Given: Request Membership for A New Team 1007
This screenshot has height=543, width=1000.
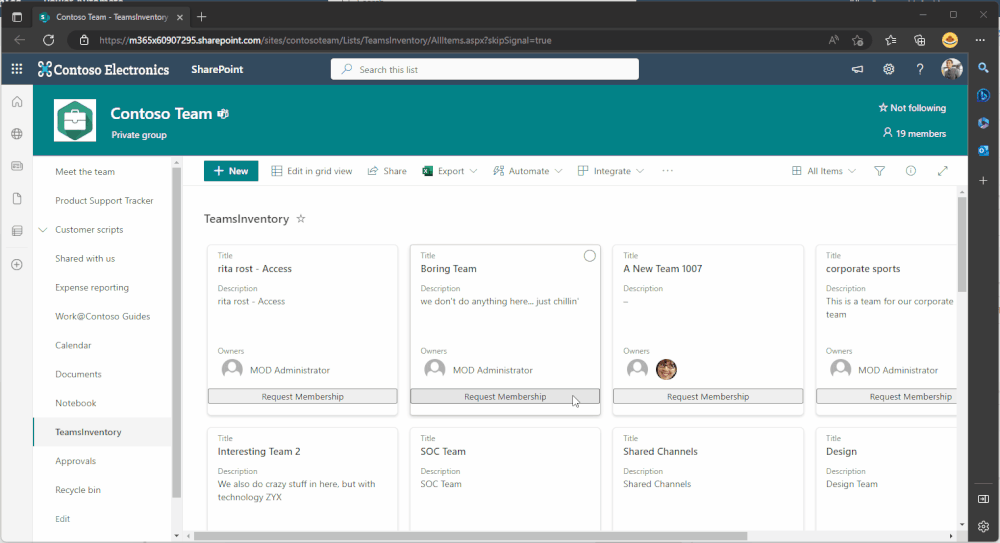Looking at the screenshot, I should pyautogui.click(x=708, y=396).
